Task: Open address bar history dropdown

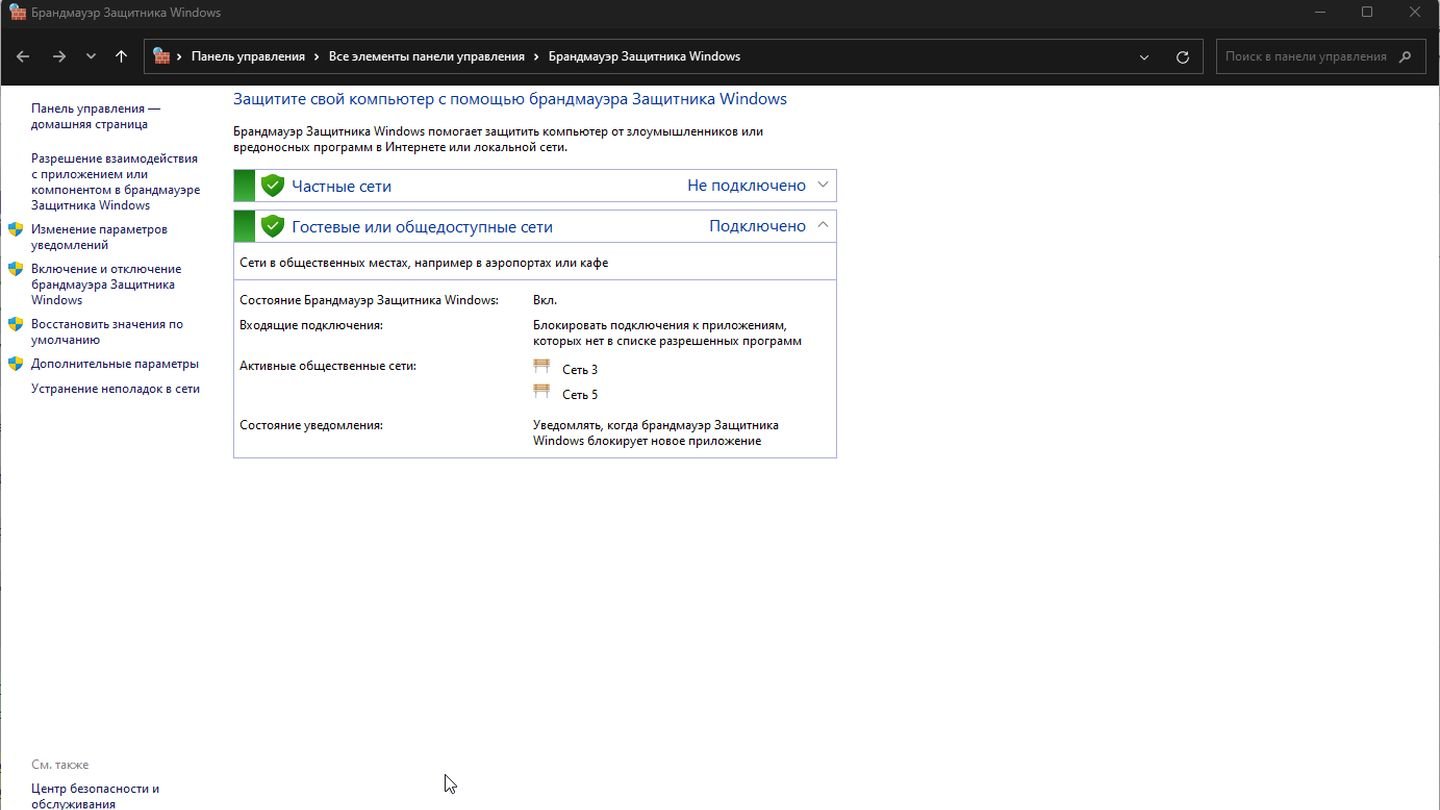Action: [1144, 57]
